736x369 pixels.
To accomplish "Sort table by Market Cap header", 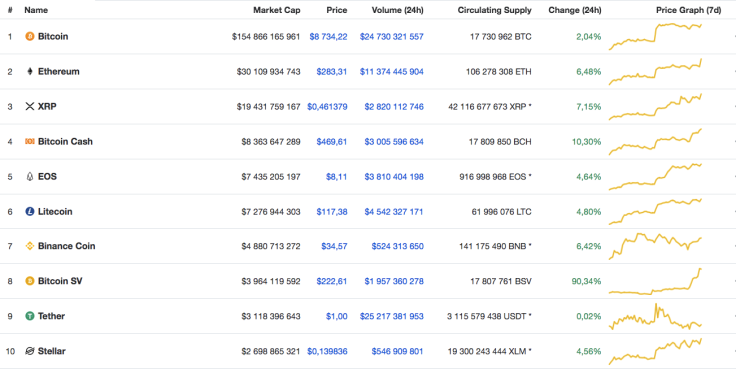I will point(277,10).
